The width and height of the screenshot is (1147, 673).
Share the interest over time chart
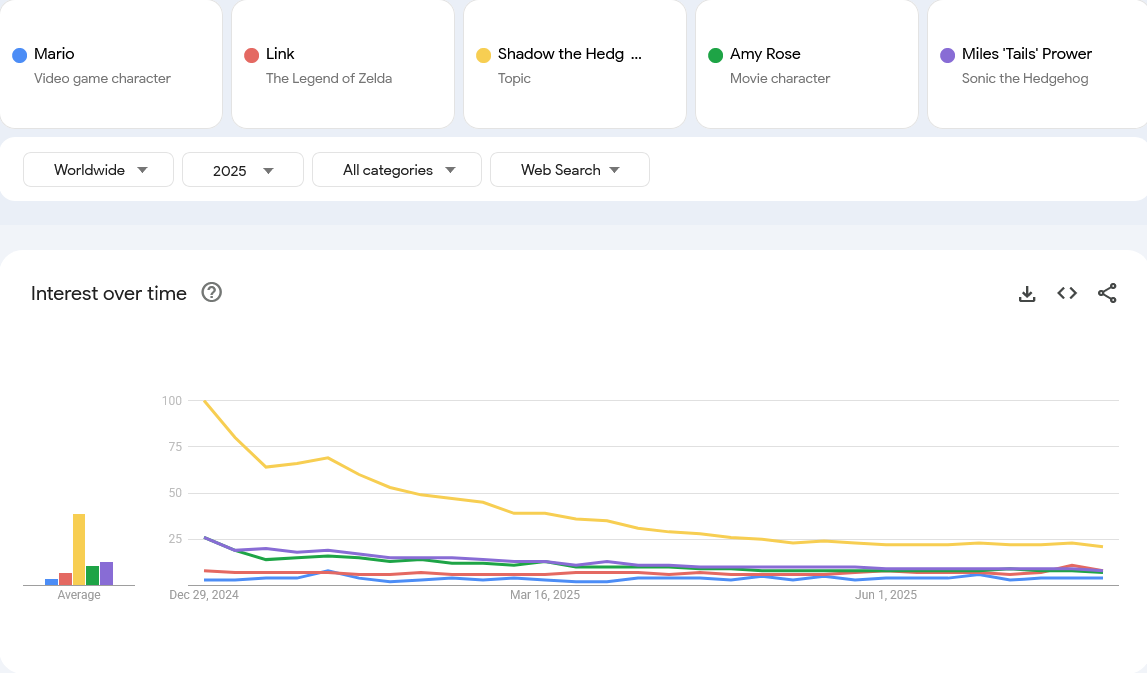tap(1107, 293)
